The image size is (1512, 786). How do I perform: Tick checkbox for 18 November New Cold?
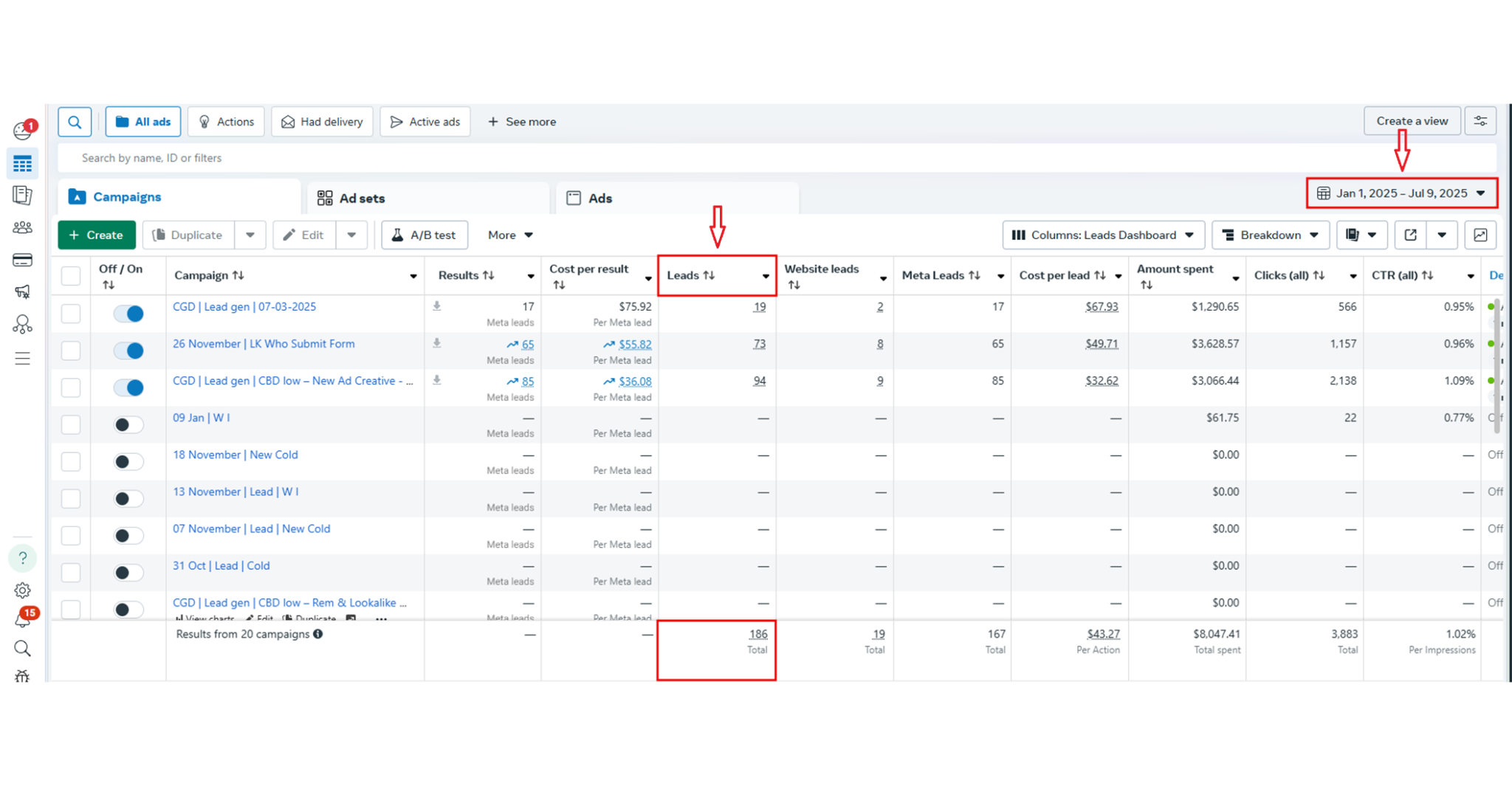pos(71,462)
